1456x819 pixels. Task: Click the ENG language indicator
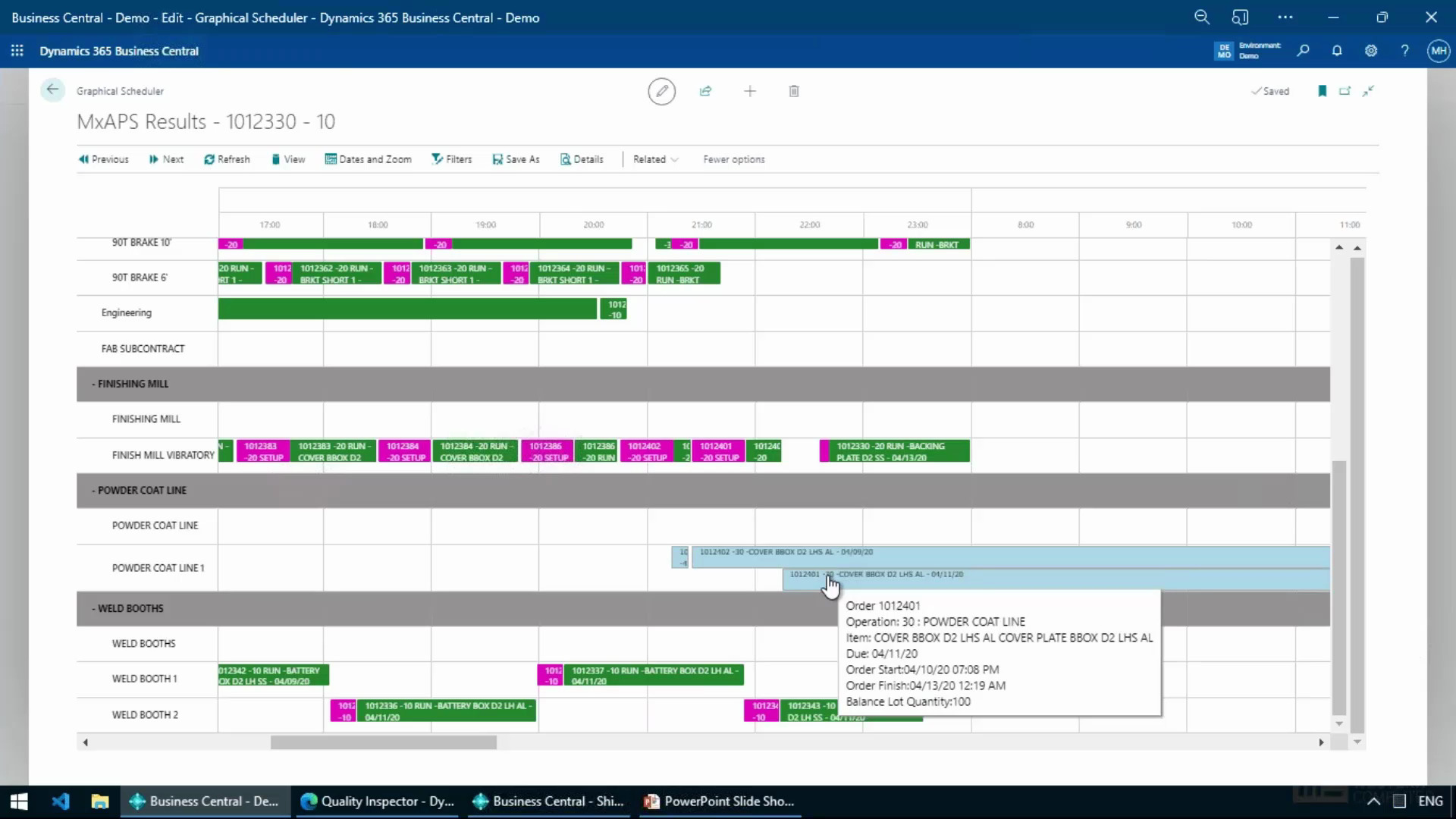(1430, 801)
